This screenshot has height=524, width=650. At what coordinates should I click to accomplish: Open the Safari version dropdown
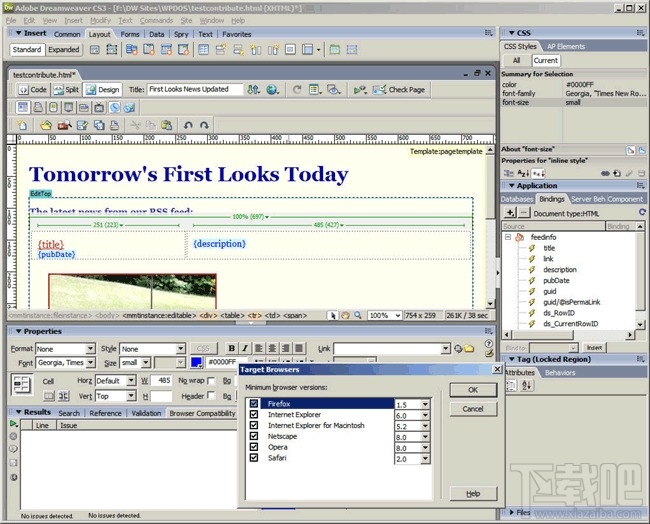pyautogui.click(x=425, y=458)
